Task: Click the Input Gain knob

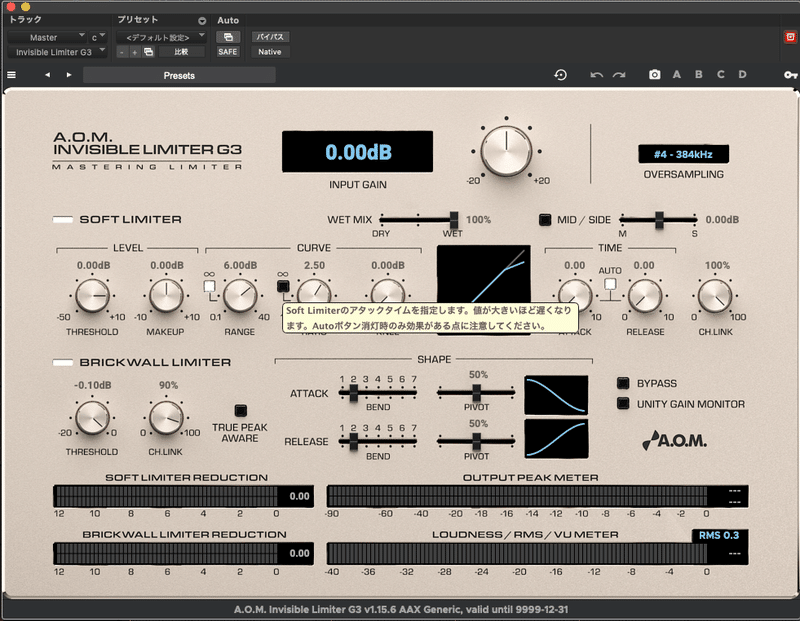Action: tap(506, 151)
